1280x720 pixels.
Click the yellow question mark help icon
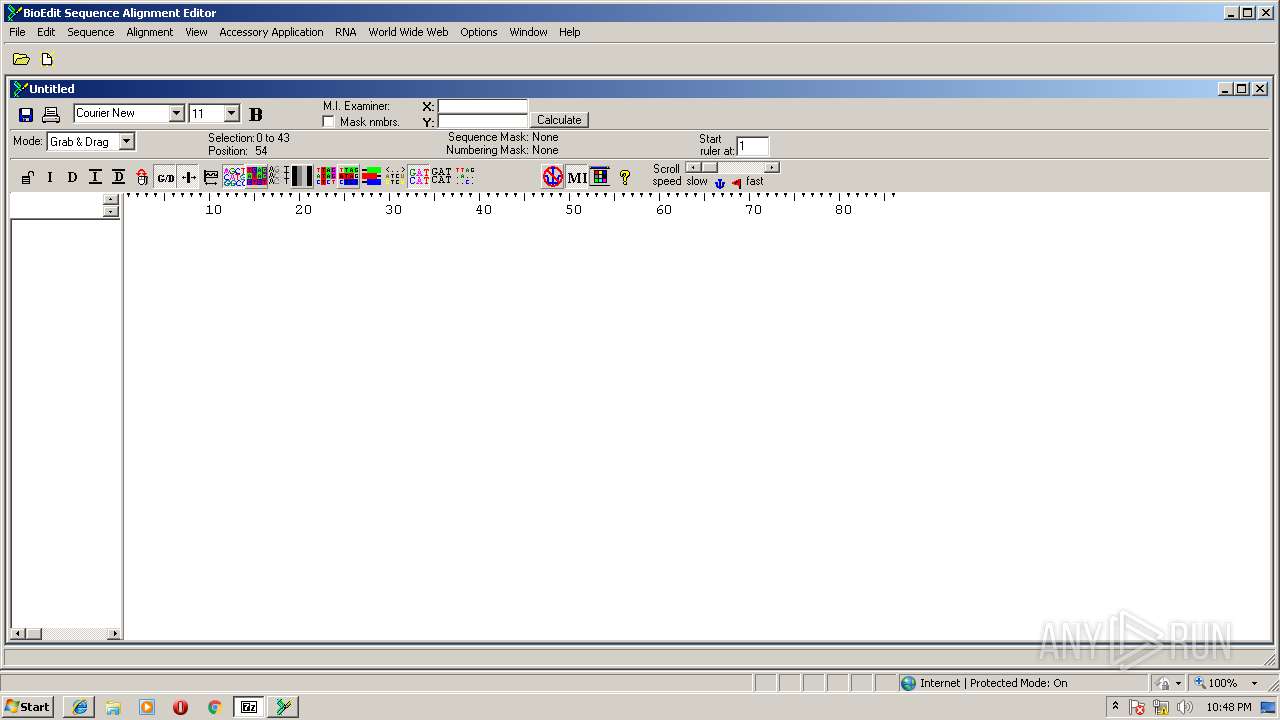pyautogui.click(x=625, y=177)
